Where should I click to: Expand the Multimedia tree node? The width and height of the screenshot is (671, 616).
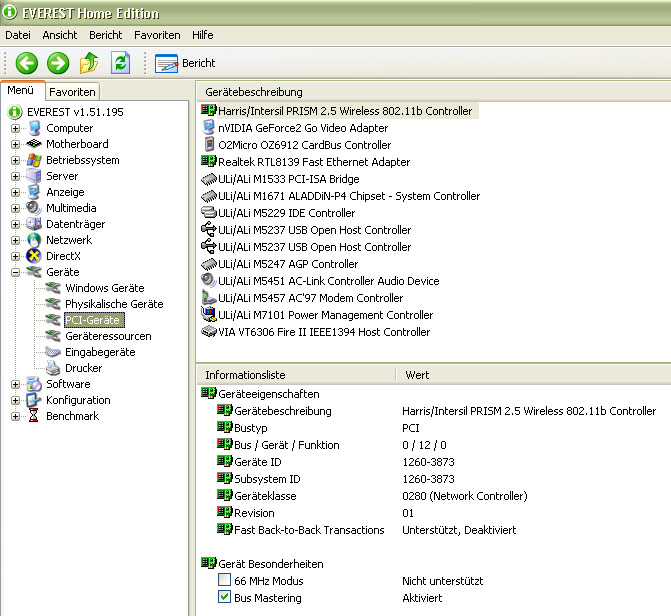click(x=15, y=208)
